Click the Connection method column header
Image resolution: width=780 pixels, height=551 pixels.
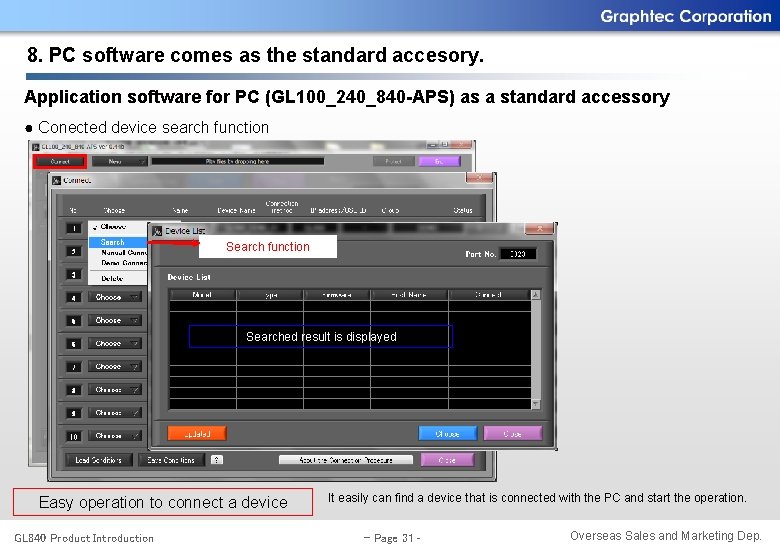click(x=282, y=207)
